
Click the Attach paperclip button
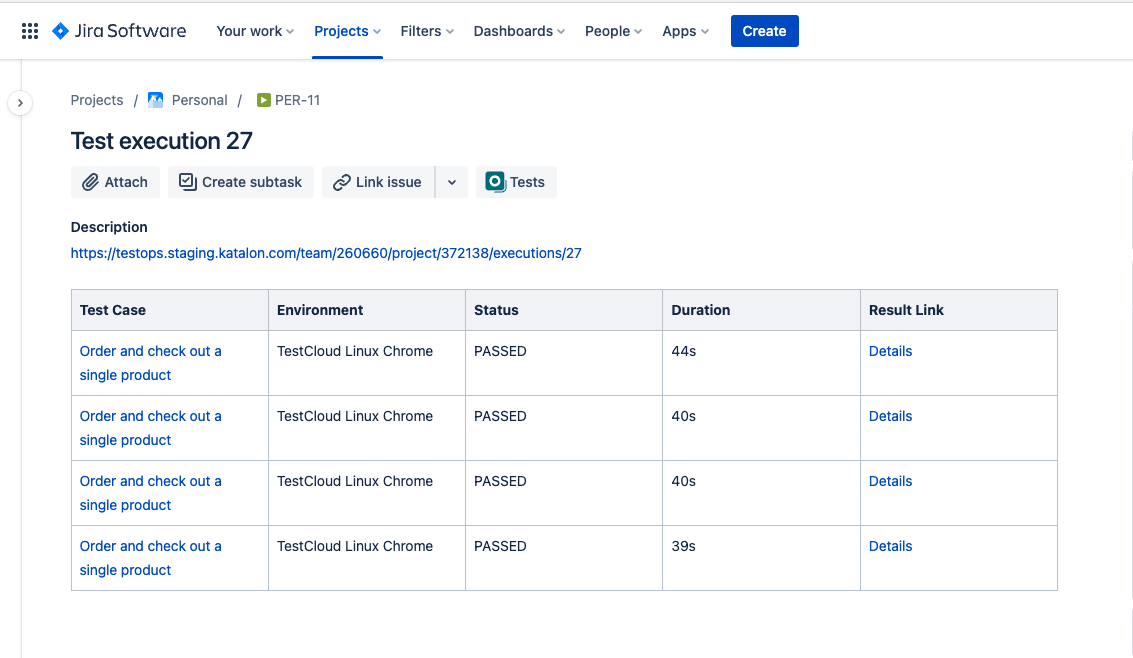click(x=115, y=182)
